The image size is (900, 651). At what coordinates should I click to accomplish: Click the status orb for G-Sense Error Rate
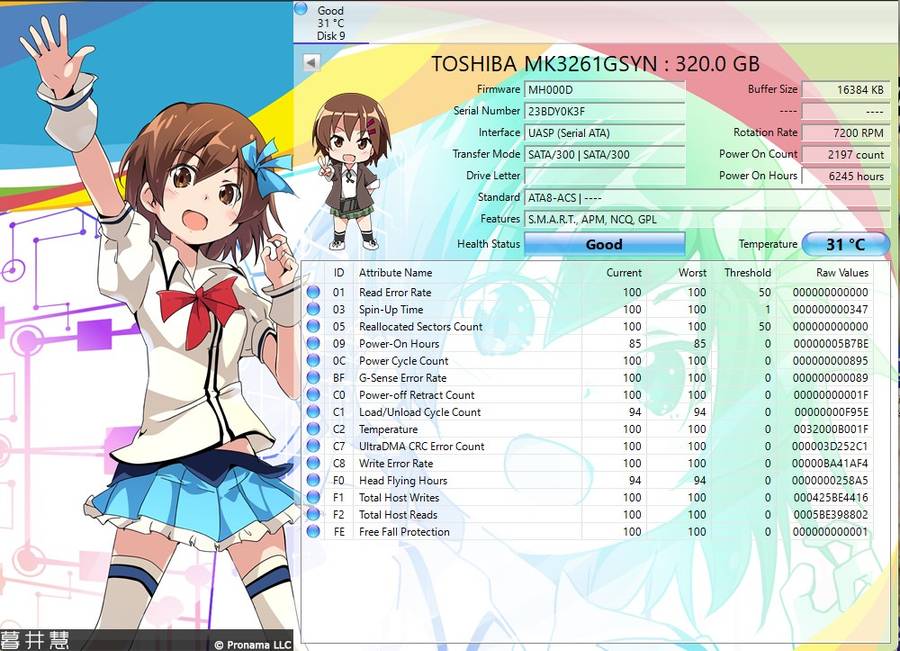tap(313, 378)
